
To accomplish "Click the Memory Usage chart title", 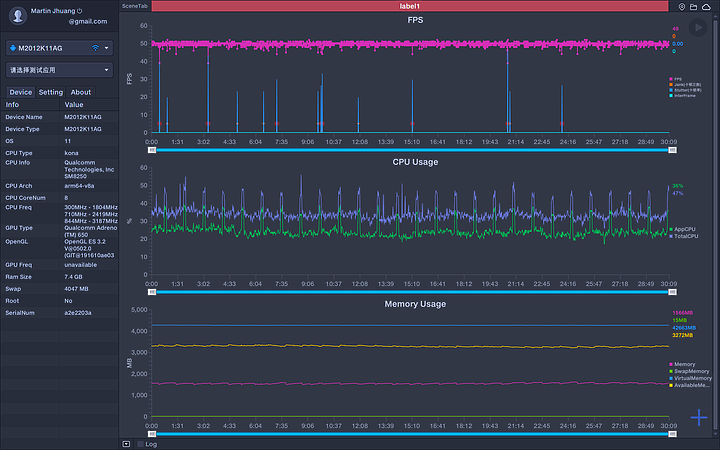I will pos(415,304).
